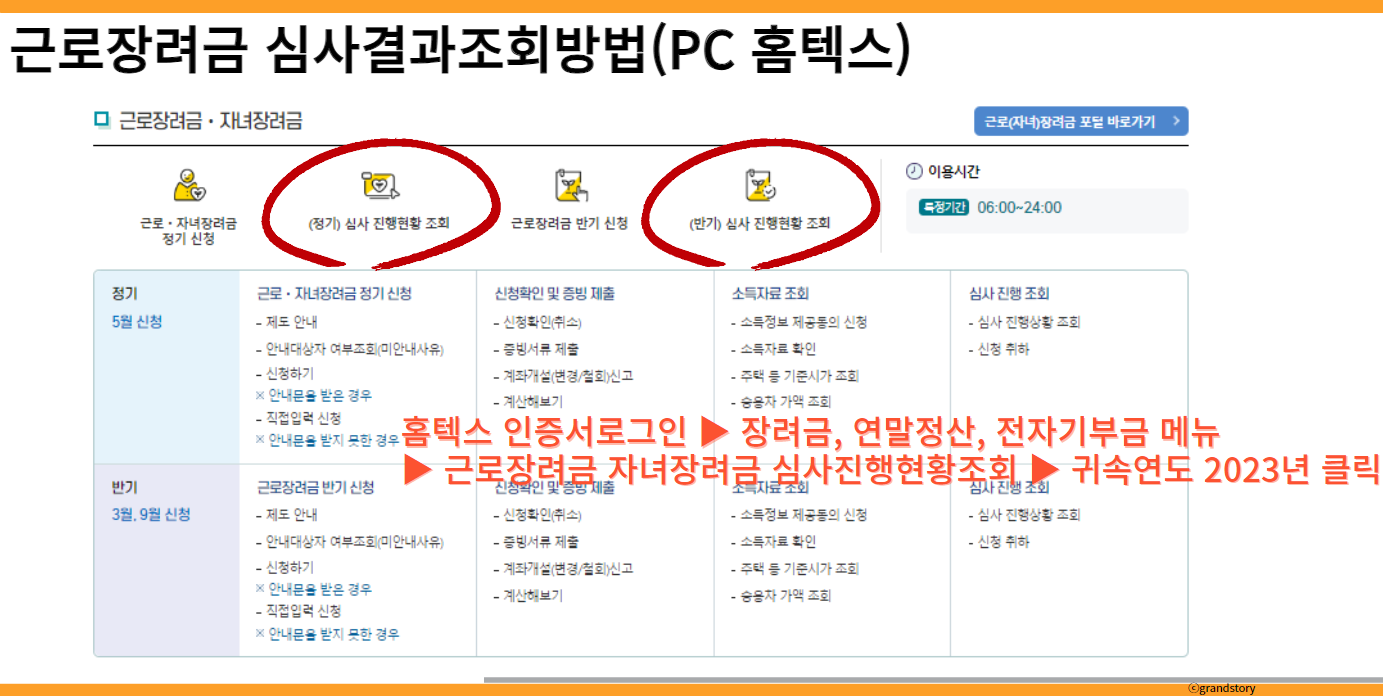This screenshot has width=1383, height=696.
Task: Click 승용자 가액 조회 in the 반기 row
Action: point(781,596)
